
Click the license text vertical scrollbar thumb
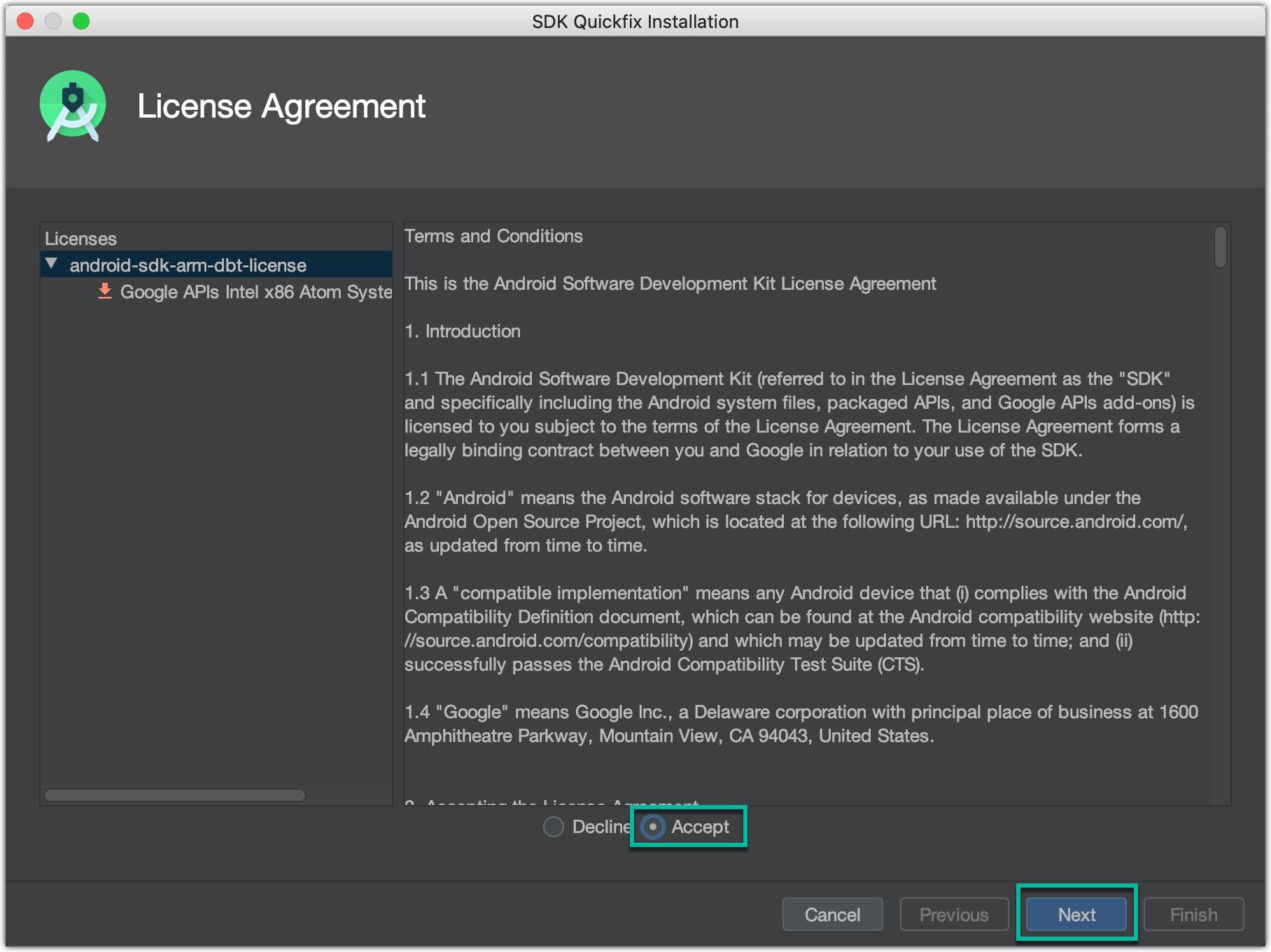point(1221,246)
